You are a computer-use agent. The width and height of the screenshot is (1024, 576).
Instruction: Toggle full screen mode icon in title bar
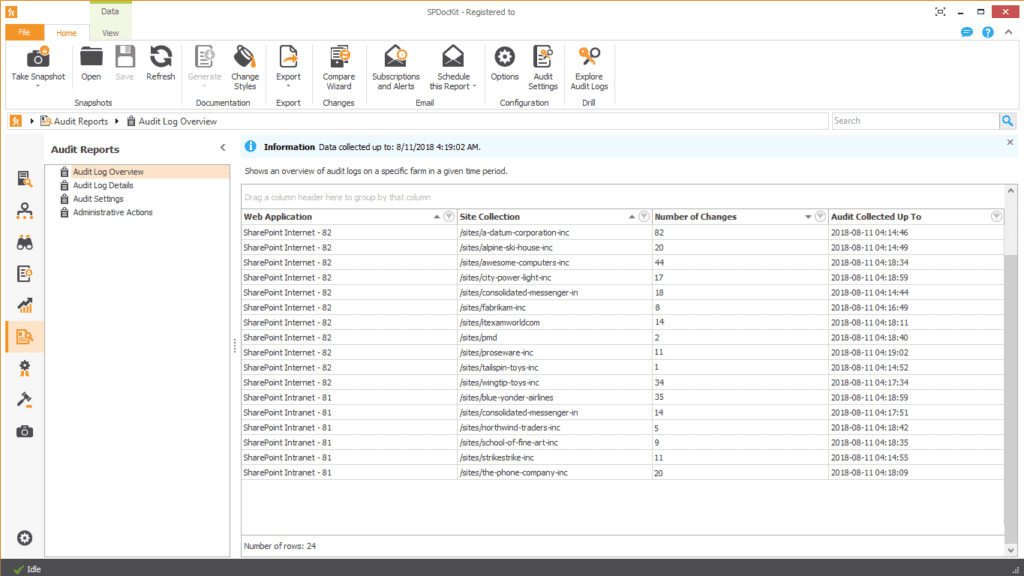pyautogui.click(x=940, y=12)
